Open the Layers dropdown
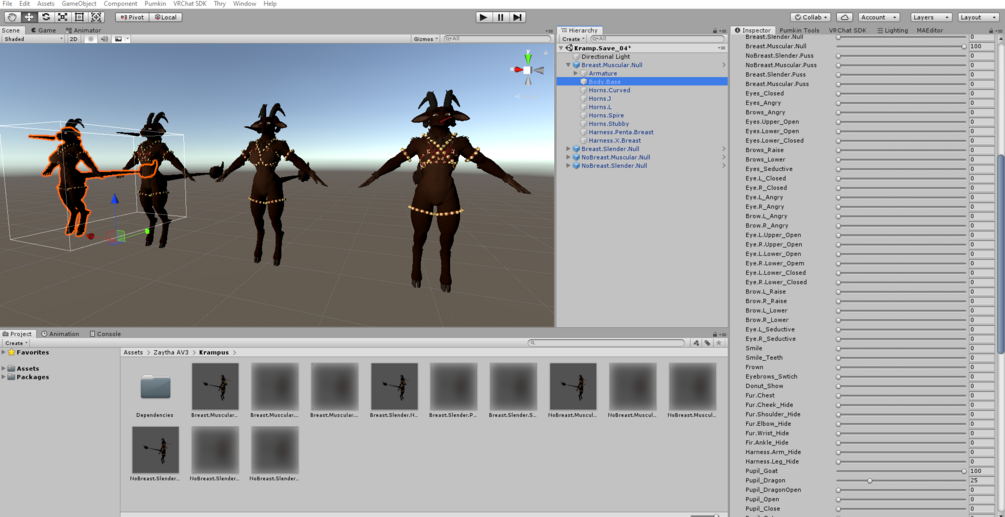This screenshot has width=1005, height=517. pos(931,17)
